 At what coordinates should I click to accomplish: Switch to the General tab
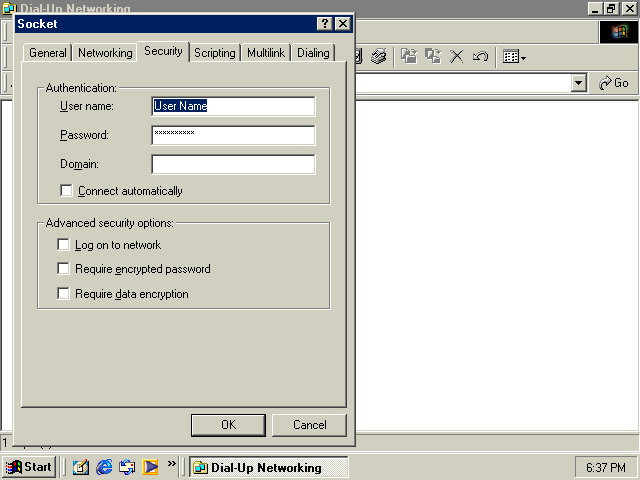coord(47,53)
